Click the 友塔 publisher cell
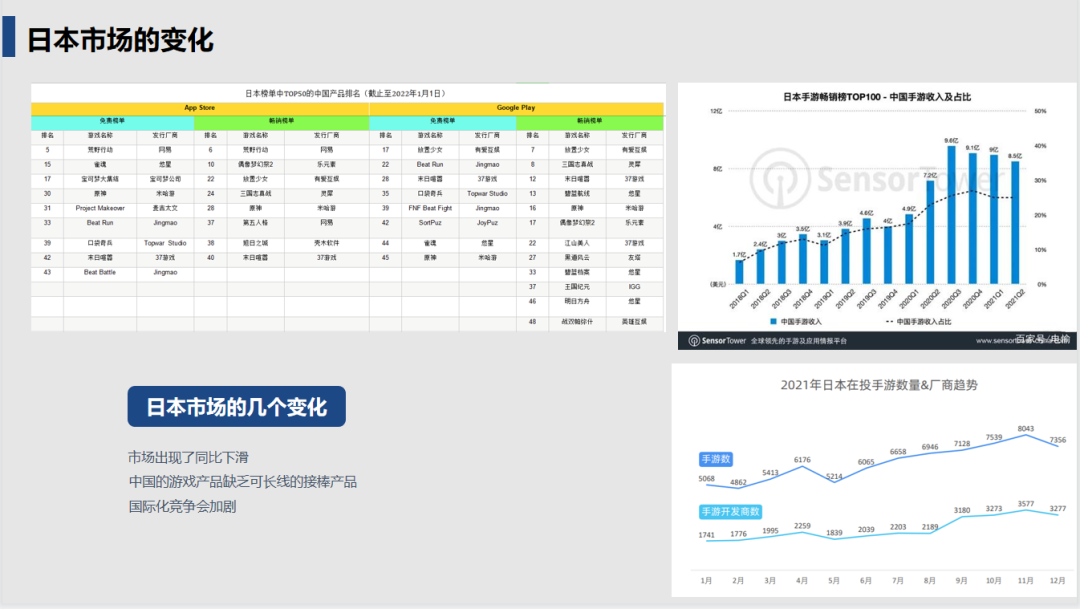This screenshot has height=609, width=1080. [x=634, y=258]
